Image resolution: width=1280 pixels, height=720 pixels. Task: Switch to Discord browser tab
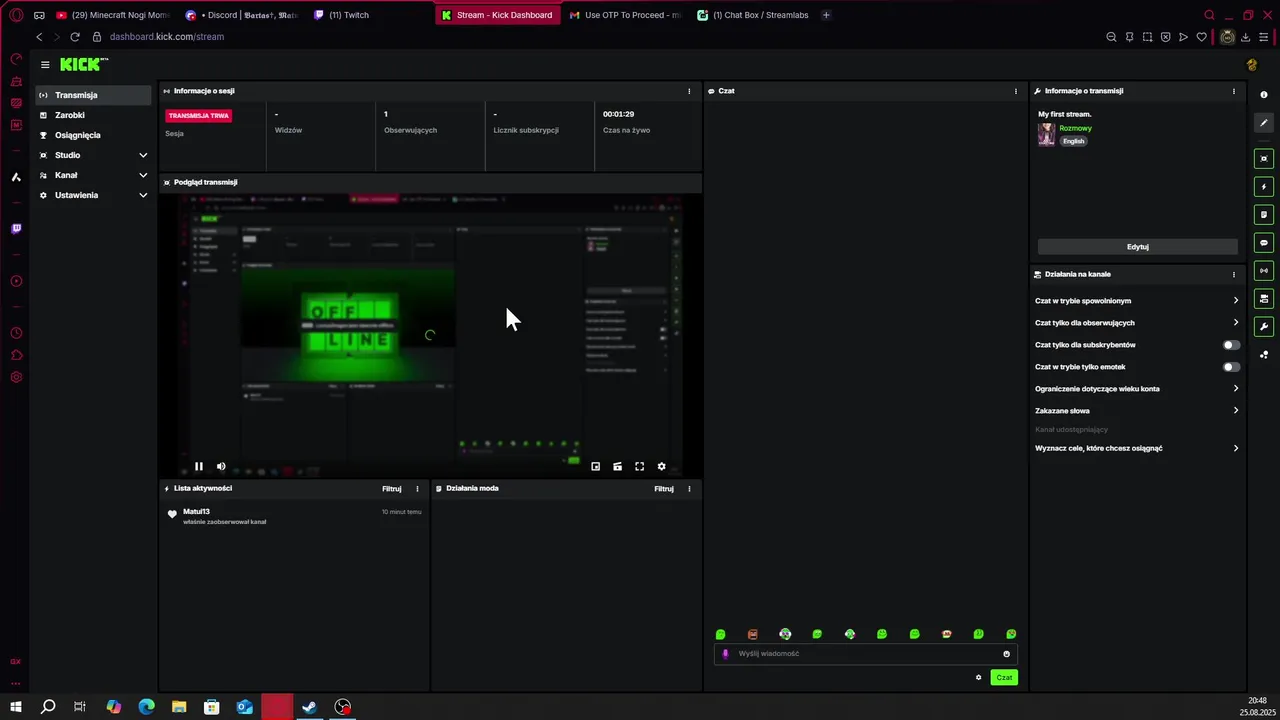point(242,15)
